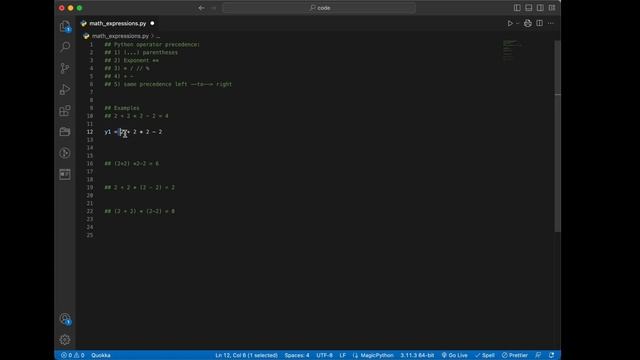Click the debug/bug icon in editor toolbar
This screenshot has height=360, width=640.
[528, 23]
